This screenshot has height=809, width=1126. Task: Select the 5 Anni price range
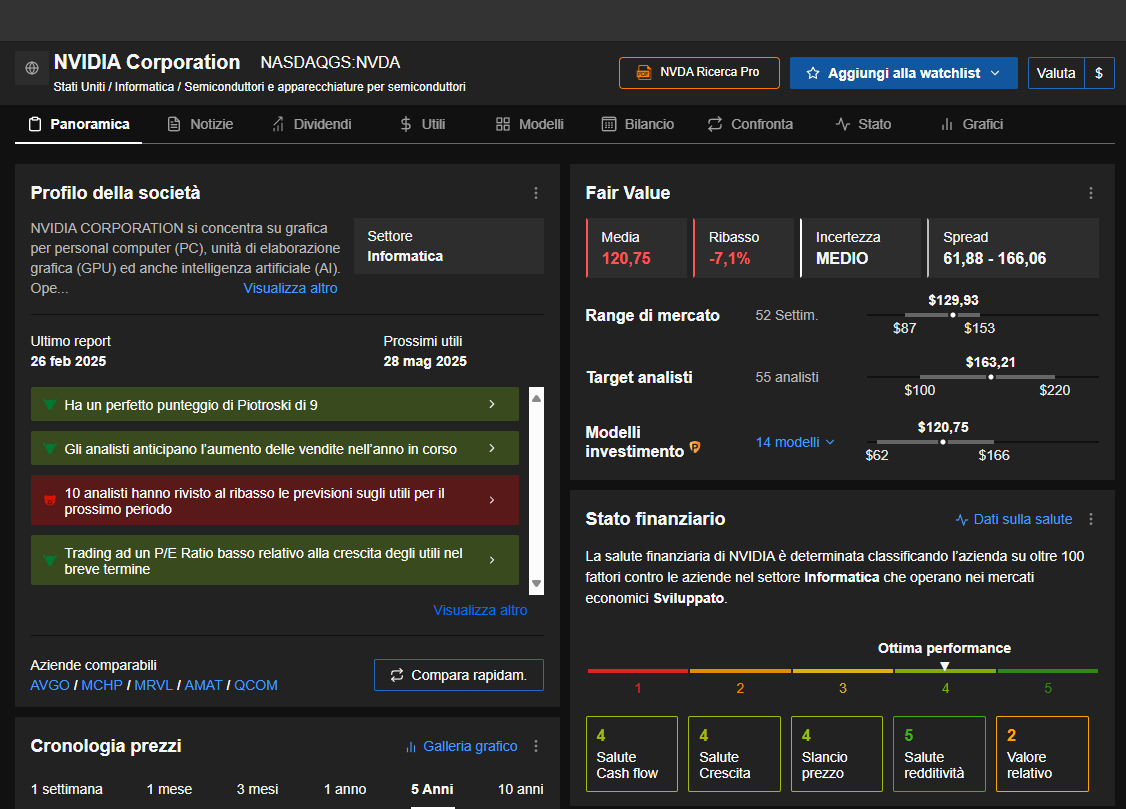(x=432, y=790)
